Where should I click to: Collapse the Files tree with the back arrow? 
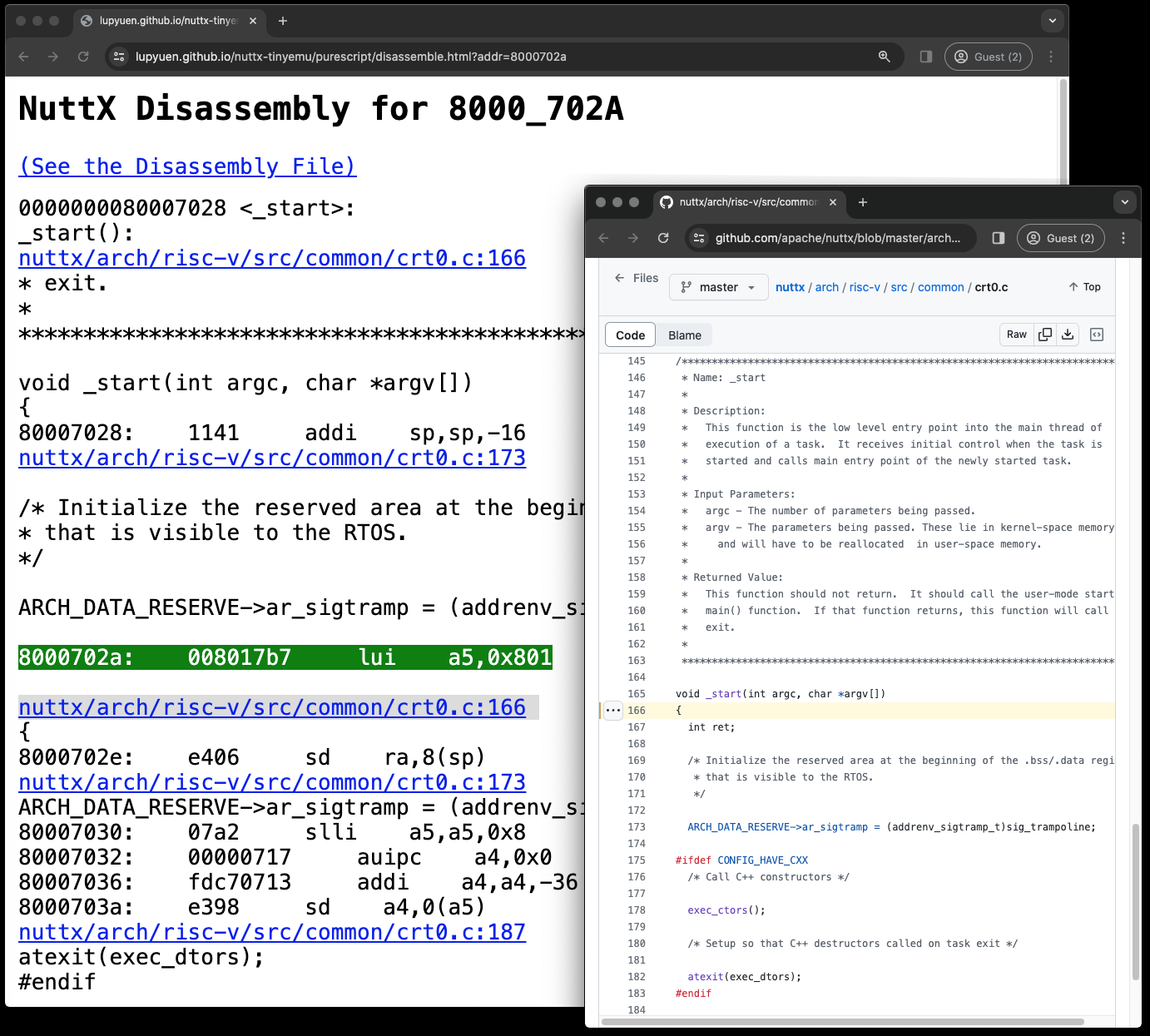click(618, 278)
